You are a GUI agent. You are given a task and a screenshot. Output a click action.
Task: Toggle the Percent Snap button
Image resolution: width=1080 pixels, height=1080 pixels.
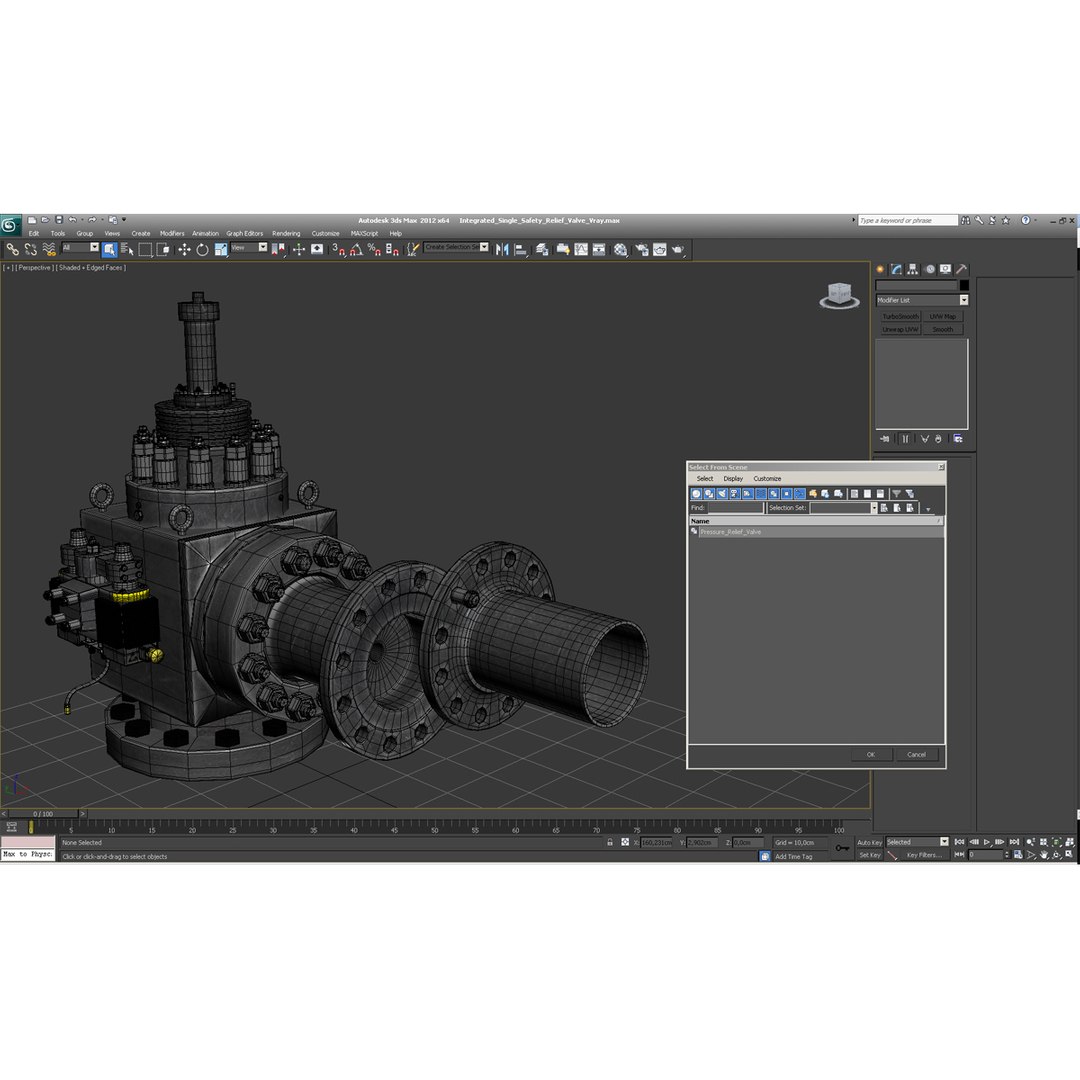click(374, 249)
